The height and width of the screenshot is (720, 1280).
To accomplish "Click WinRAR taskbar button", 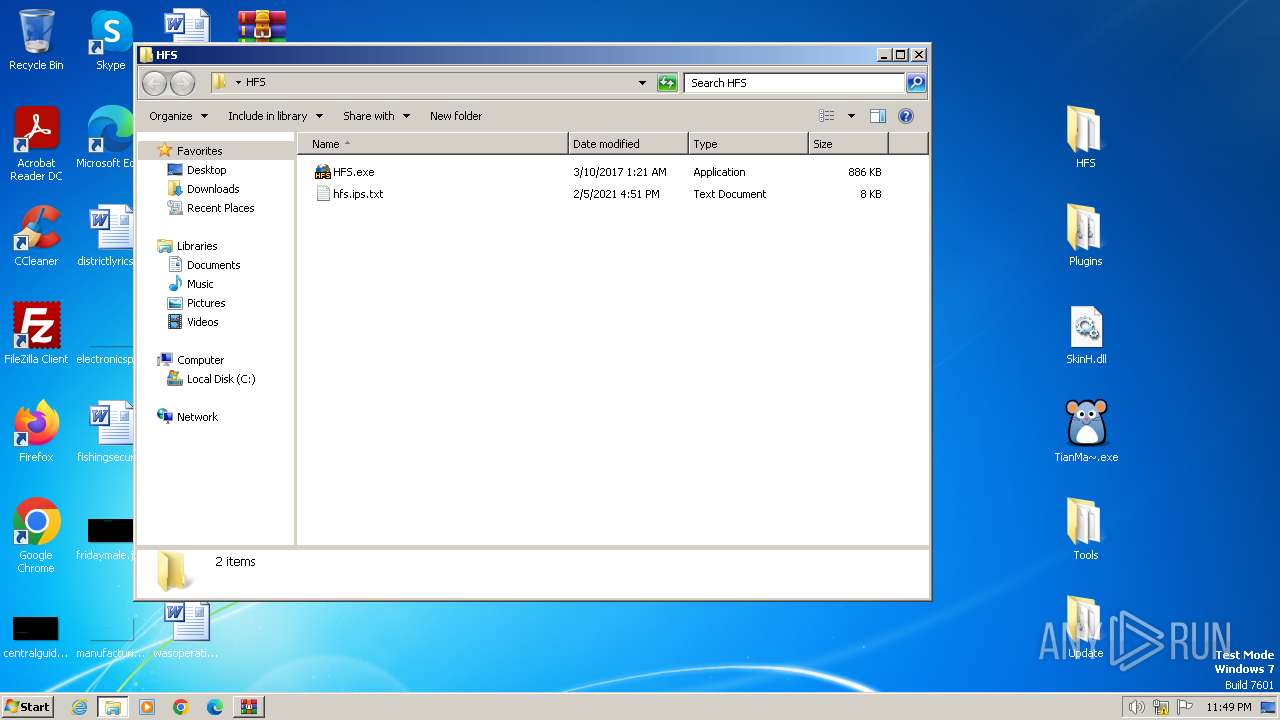I will [x=249, y=707].
